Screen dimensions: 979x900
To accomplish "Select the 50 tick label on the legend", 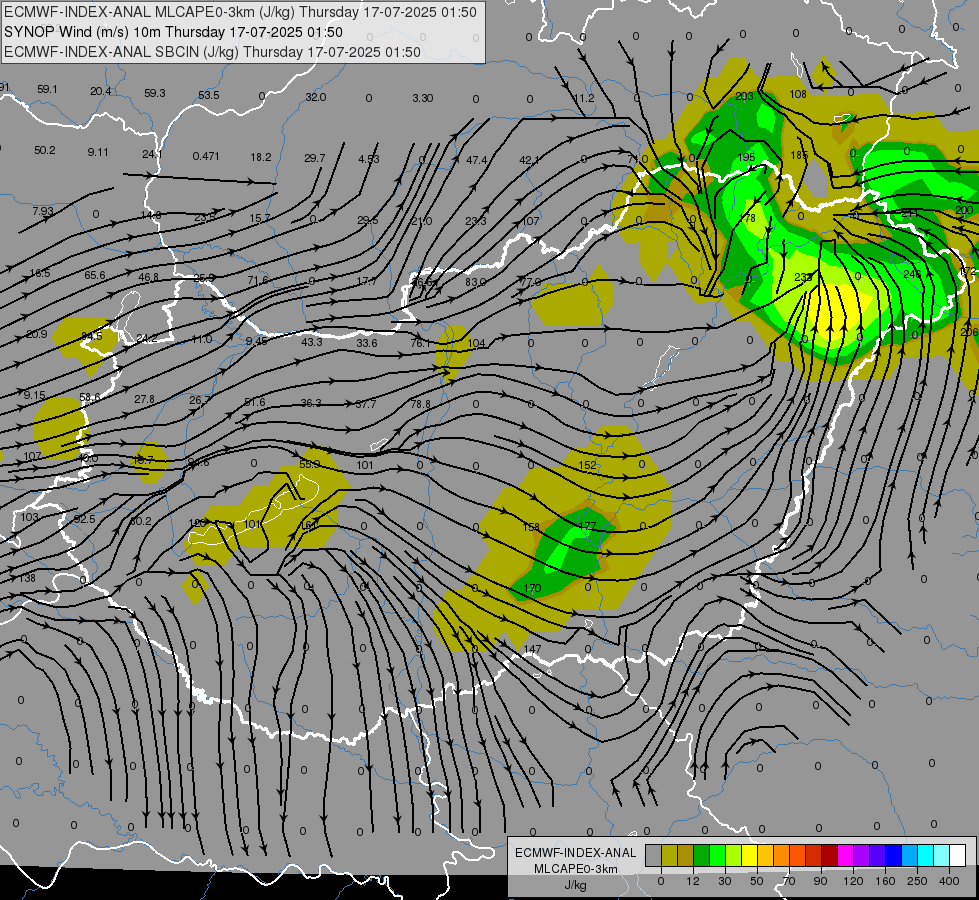I will (x=757, y=881).
